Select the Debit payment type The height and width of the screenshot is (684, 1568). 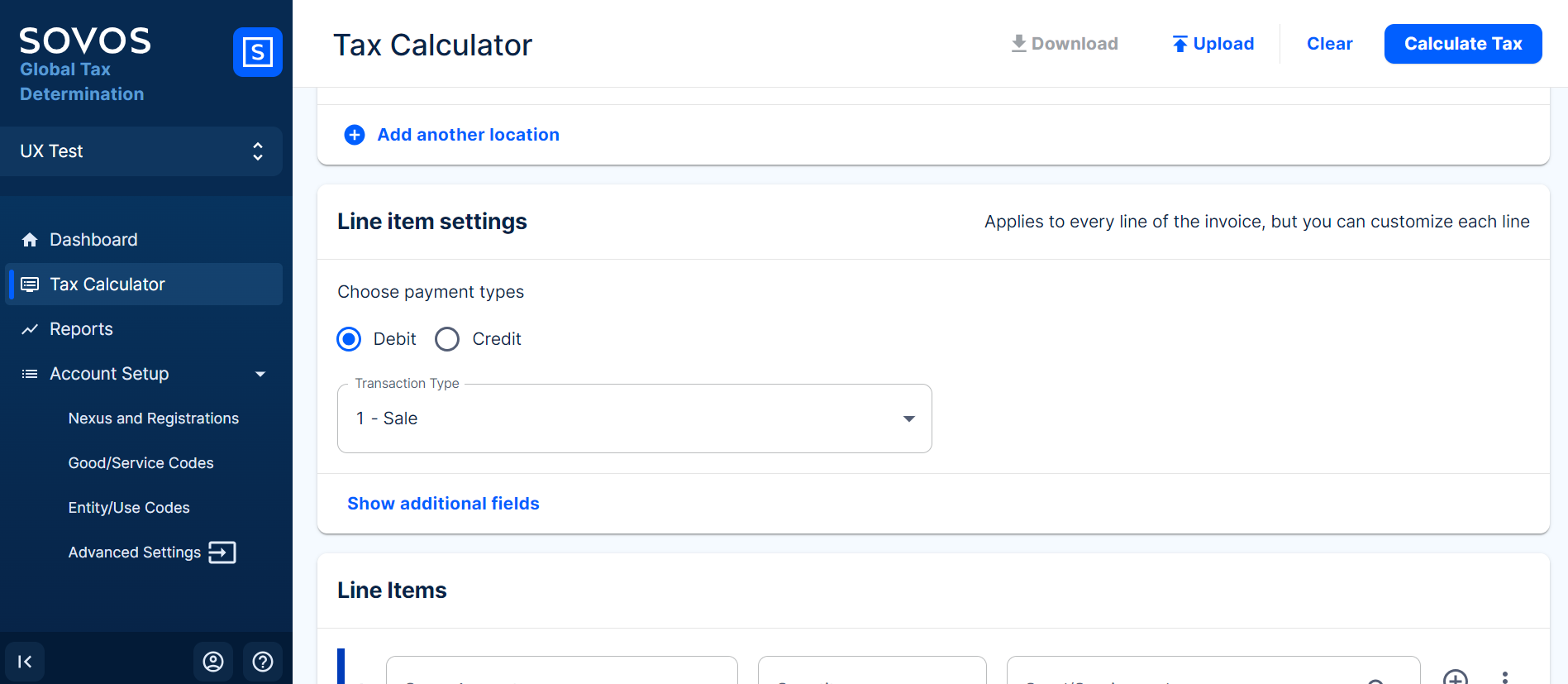point(349,339)
